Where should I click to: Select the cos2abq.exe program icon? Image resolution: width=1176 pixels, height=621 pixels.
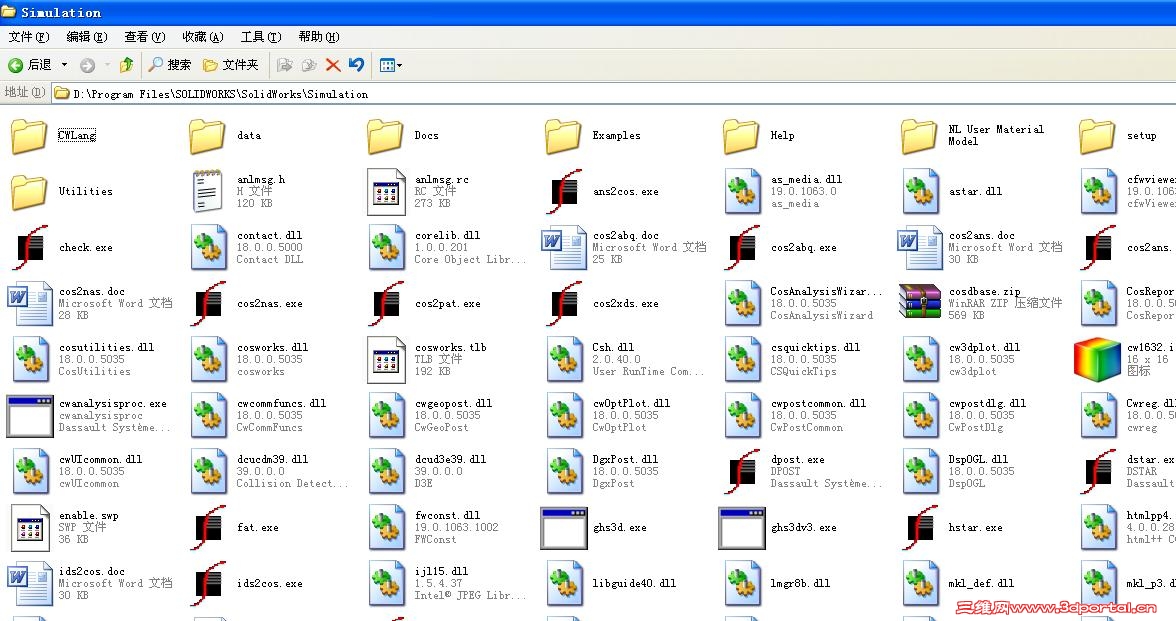pos(742,248)
